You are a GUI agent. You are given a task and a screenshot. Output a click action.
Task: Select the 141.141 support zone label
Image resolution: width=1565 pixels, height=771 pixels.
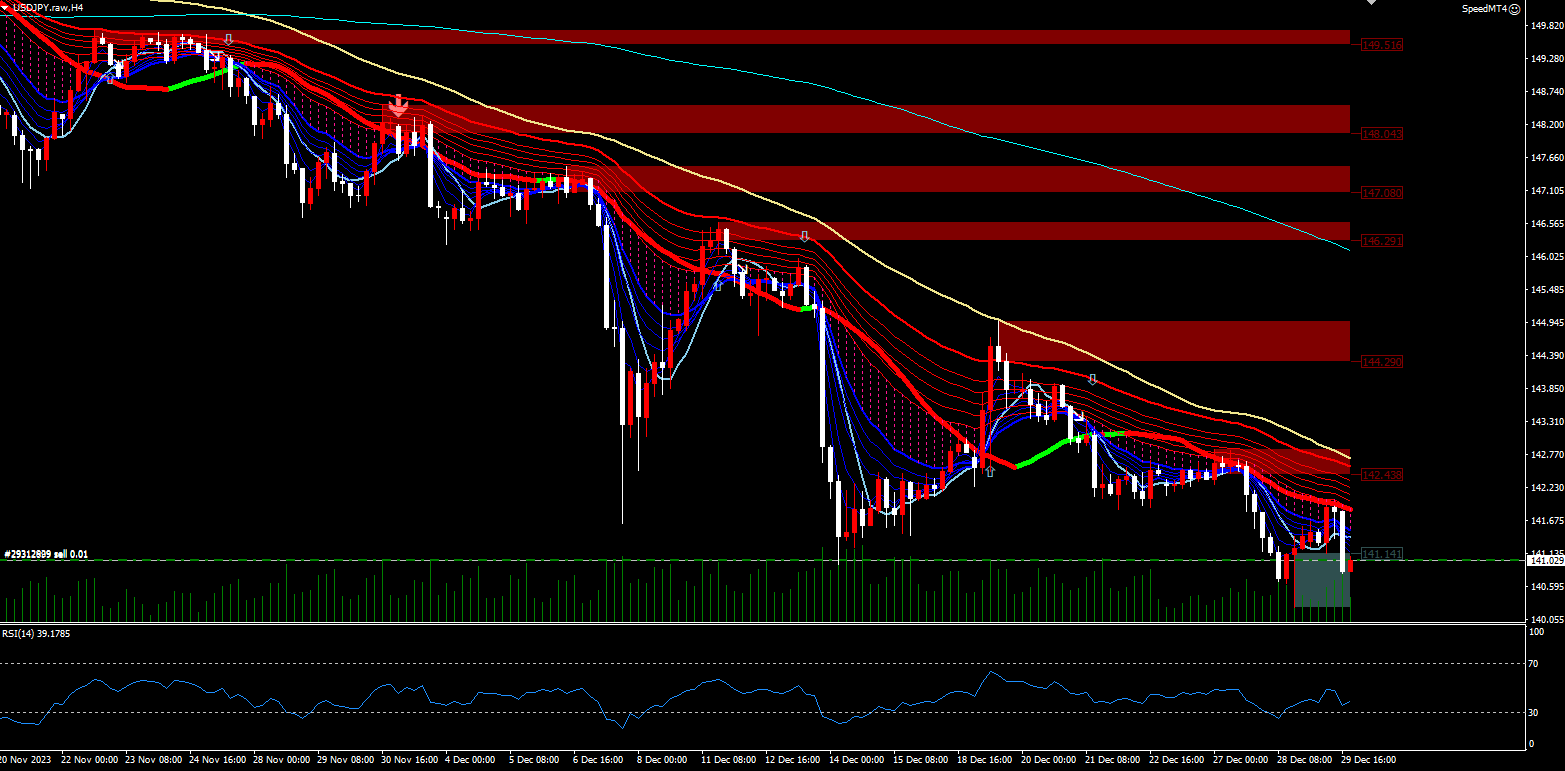point(1382,553)
